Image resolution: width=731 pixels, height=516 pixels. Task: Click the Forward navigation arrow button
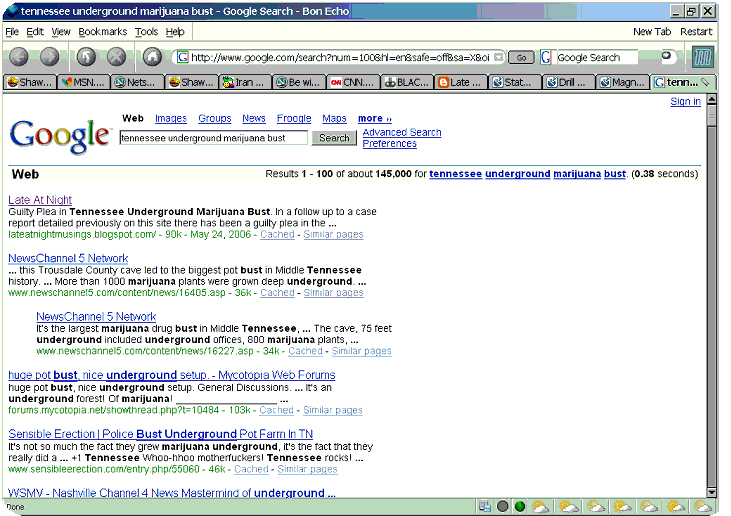tap(49, 57)
